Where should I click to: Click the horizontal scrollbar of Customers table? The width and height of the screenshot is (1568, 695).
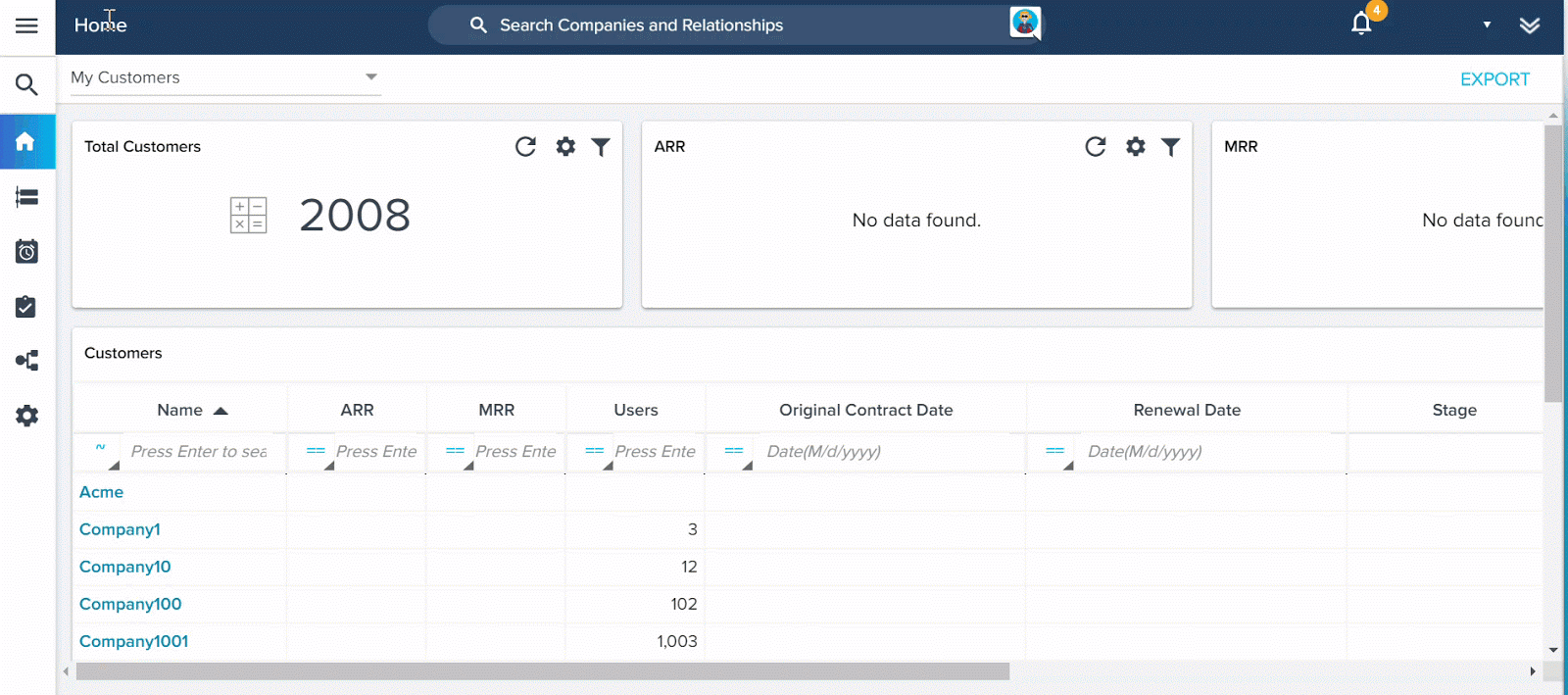[x=542, y=671]
